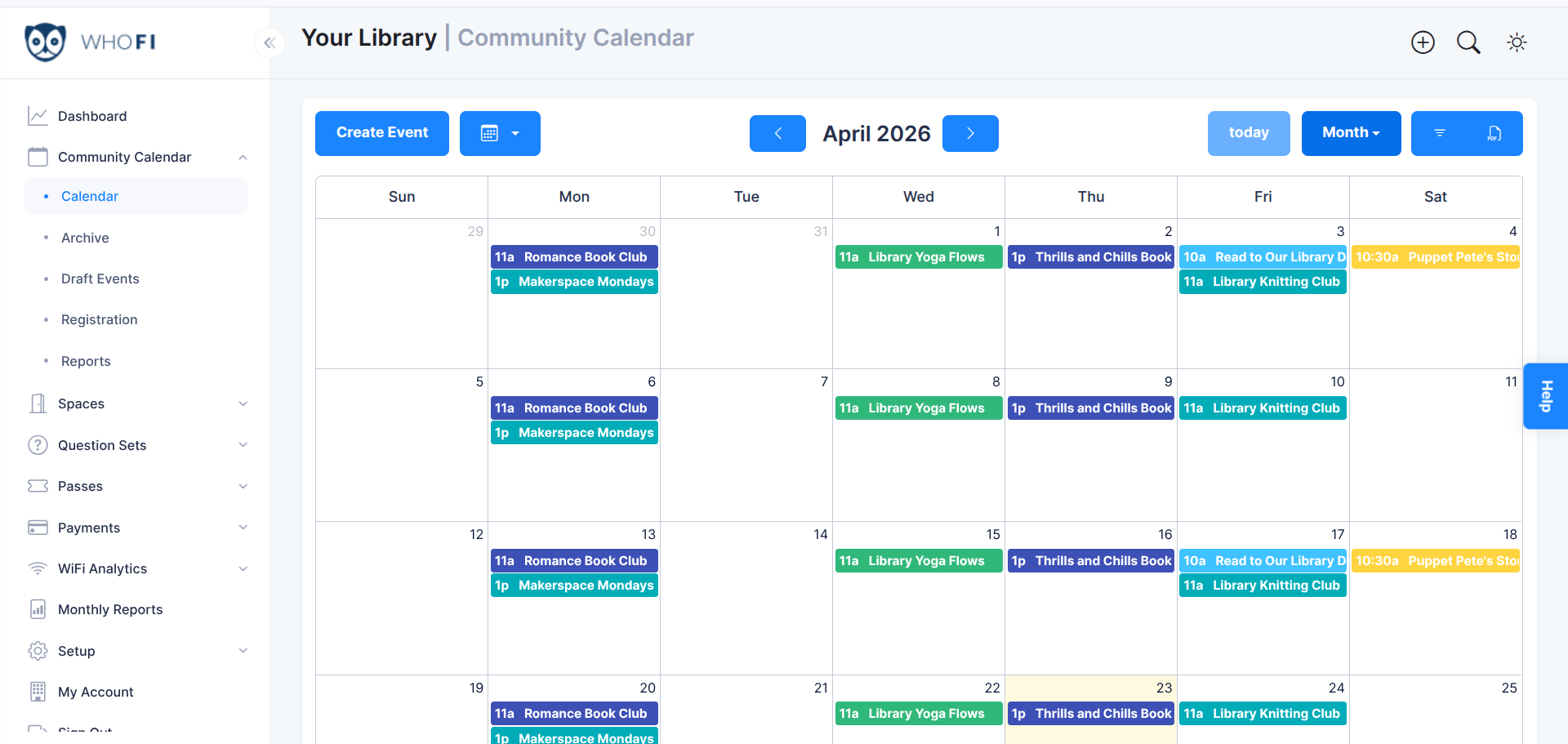The image size is (1568, 744).
Task: Open Library Yoga Flows on April 1
Action: [x=919, y=257]
